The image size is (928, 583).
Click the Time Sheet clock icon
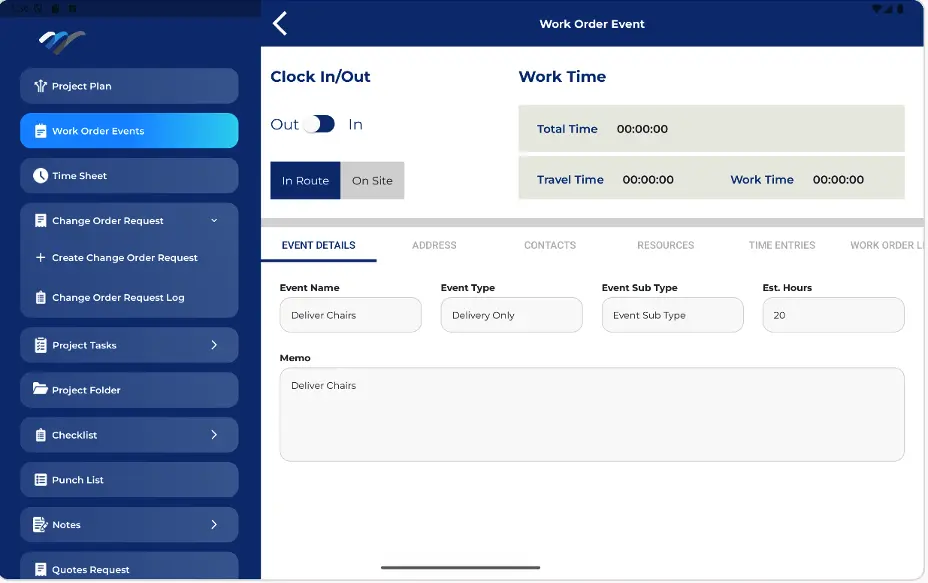(x=40, y=176)
